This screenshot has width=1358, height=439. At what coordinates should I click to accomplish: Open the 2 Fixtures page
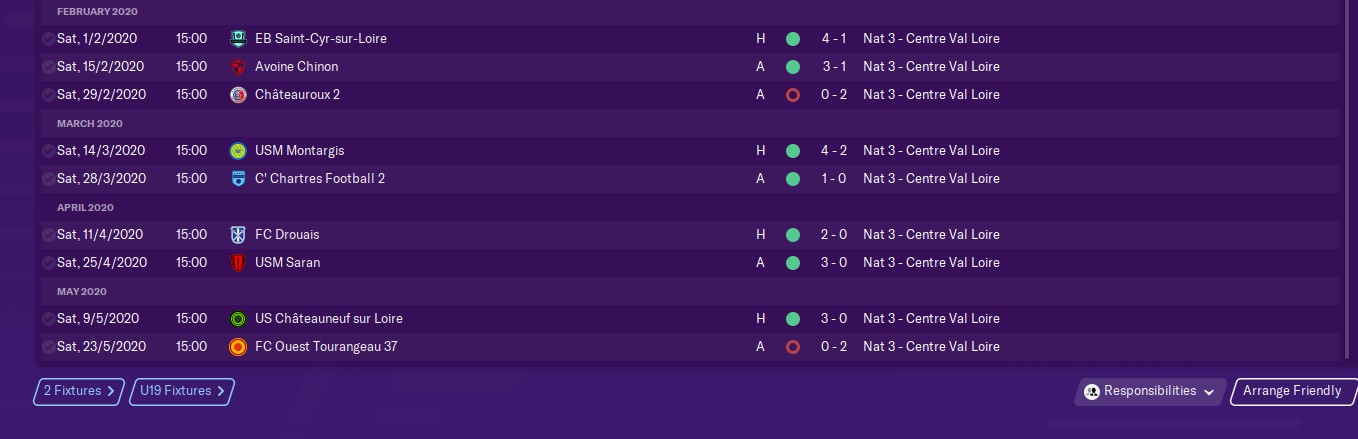coord(79,392)
